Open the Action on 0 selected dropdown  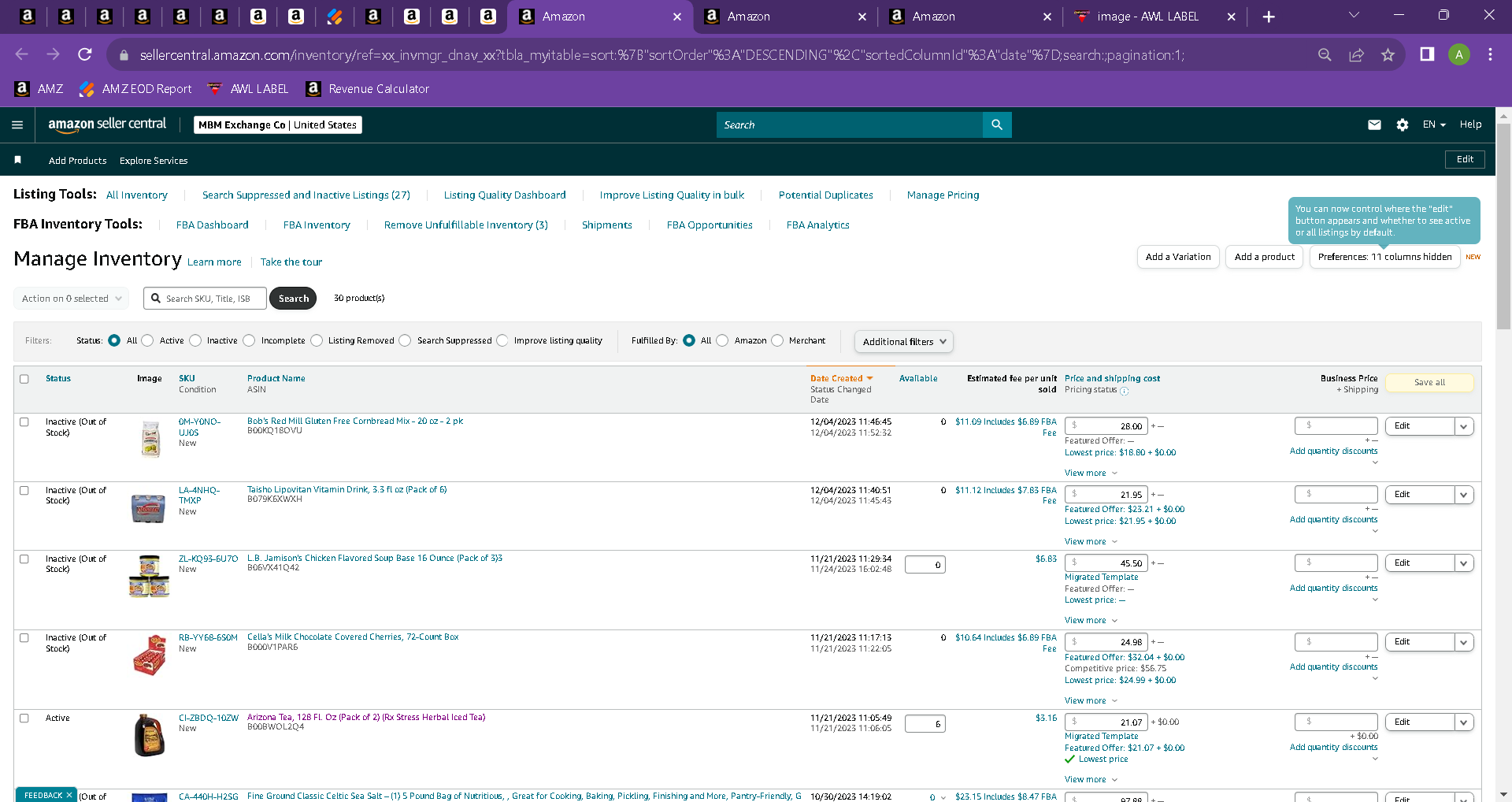point(72,299)
